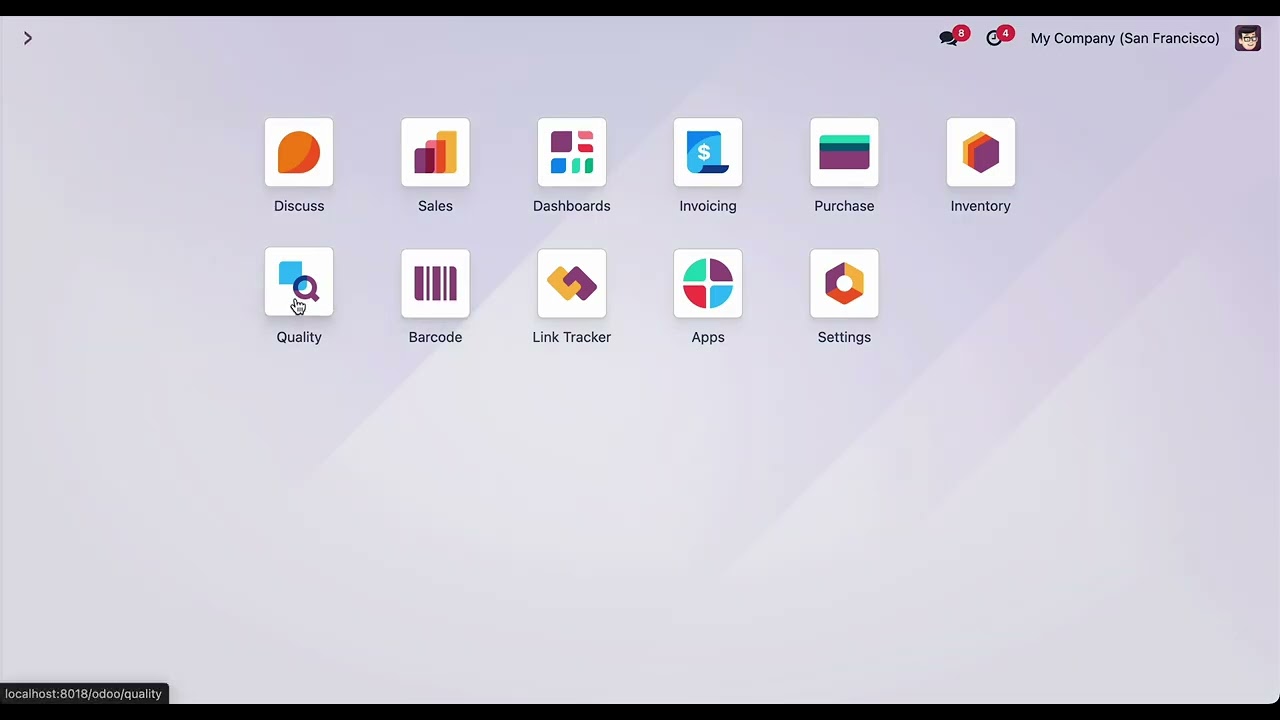Launch the Barcode app
The image size is (1280, 720).
click(x=435, y=283)
